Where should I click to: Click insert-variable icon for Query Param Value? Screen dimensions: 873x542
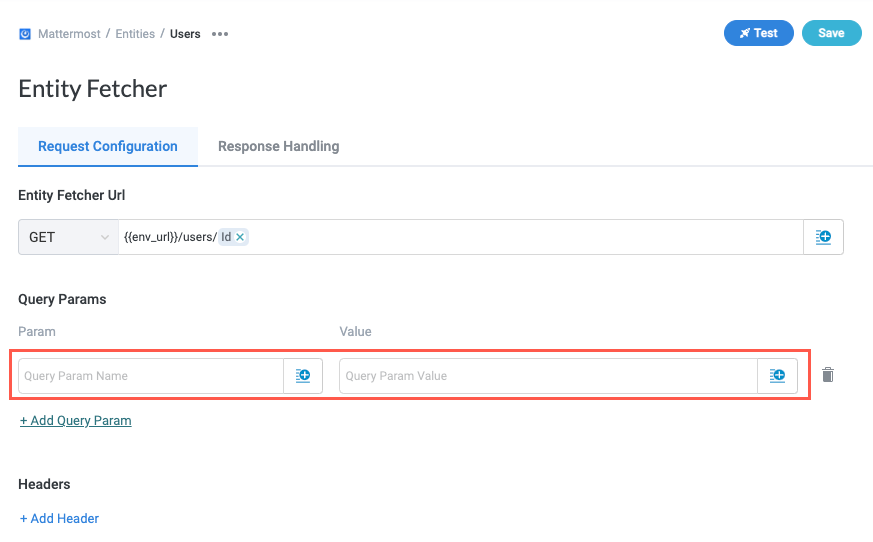point(777,376)
